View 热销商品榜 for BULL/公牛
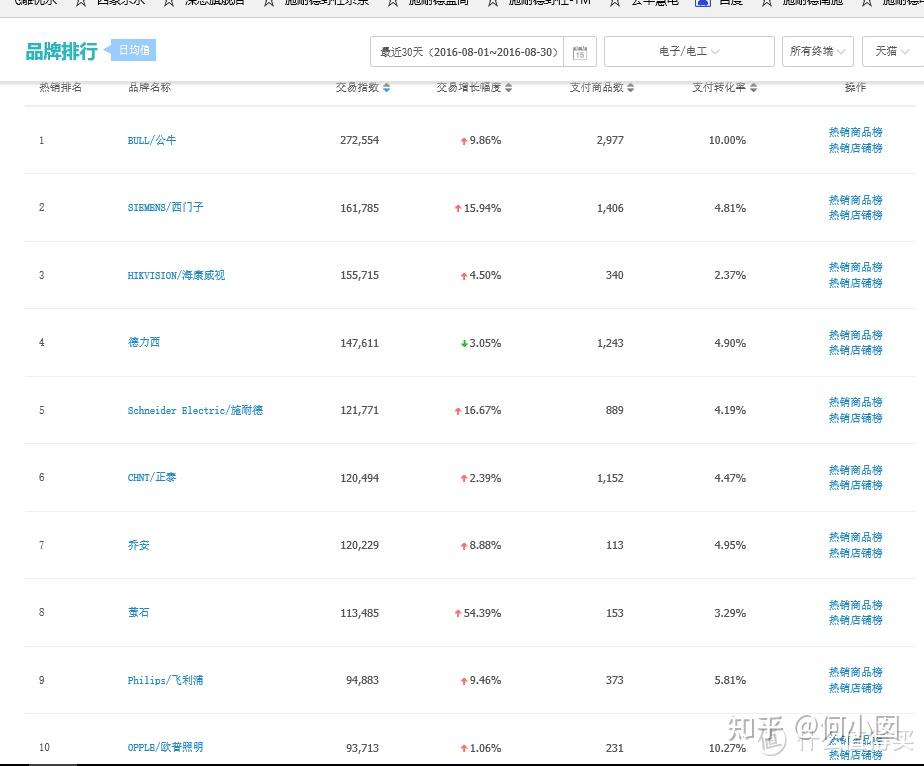This screenshot has height=766, width=924. (x=856, y=132)
